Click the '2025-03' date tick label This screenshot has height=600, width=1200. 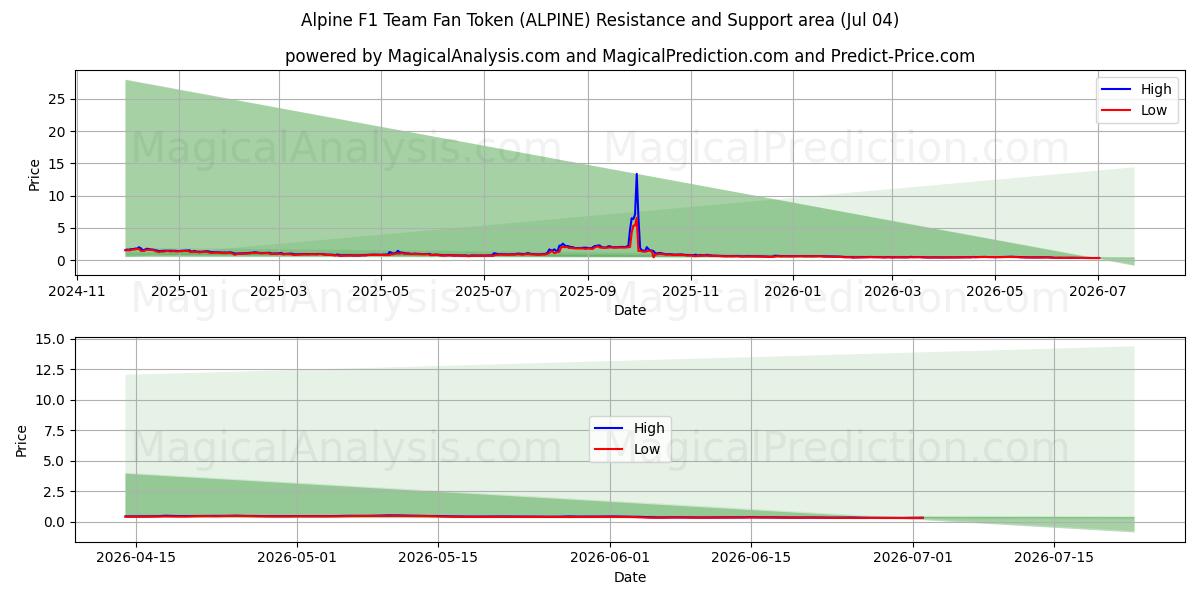pos(279,291)
